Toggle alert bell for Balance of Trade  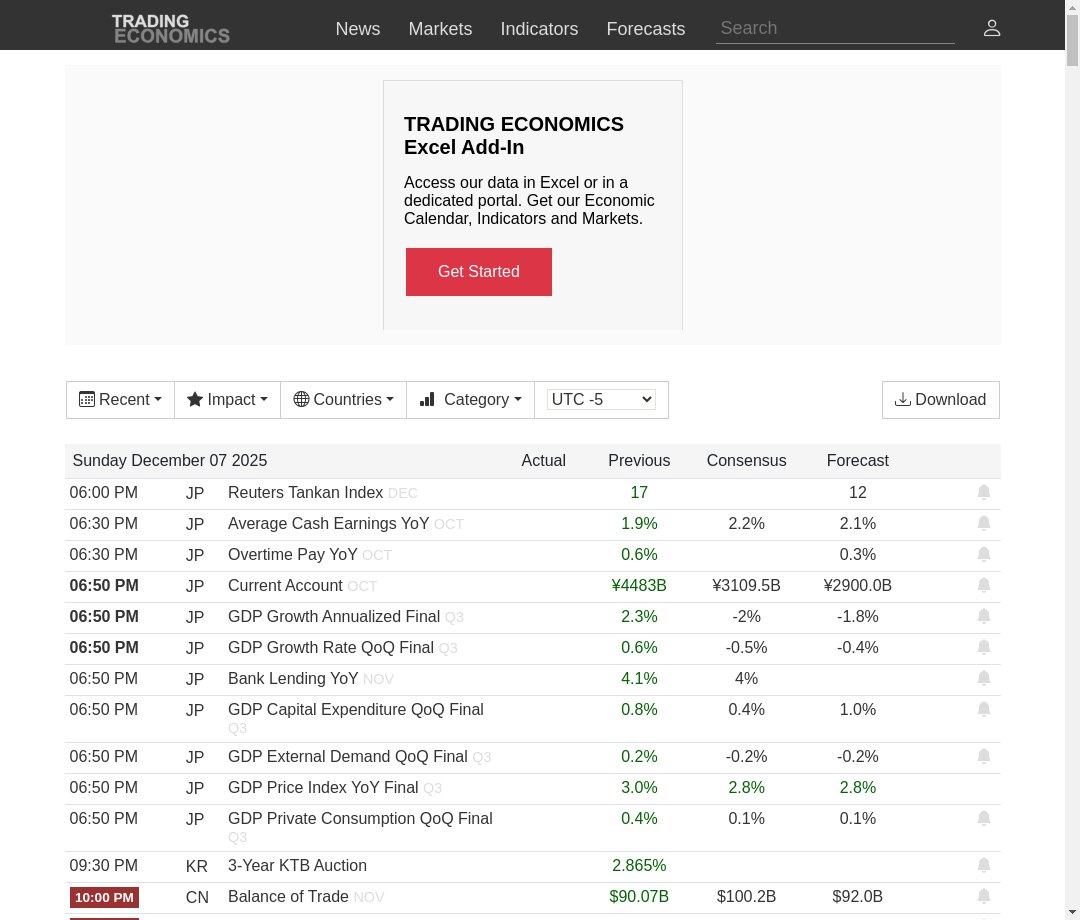tap(984, 896)
